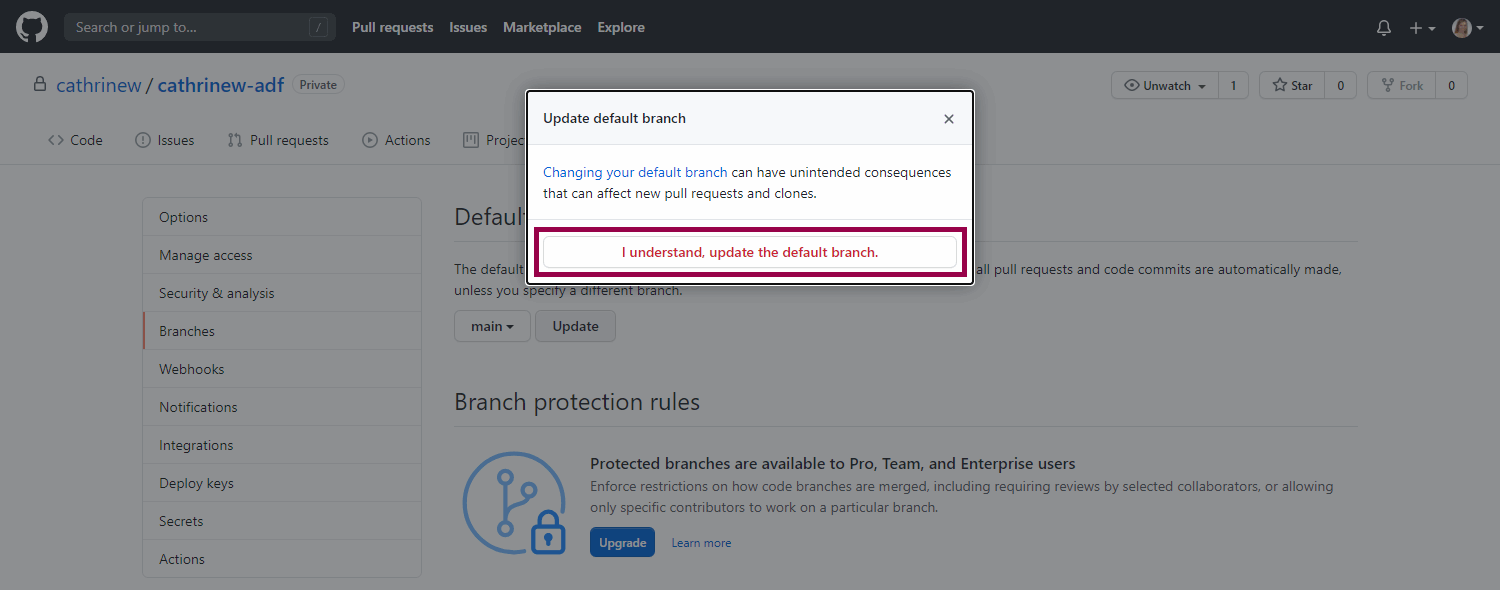Select Webhooks in settings sidebar
The width and height of the screenshot is (1500, 590).
coord(192,369)
